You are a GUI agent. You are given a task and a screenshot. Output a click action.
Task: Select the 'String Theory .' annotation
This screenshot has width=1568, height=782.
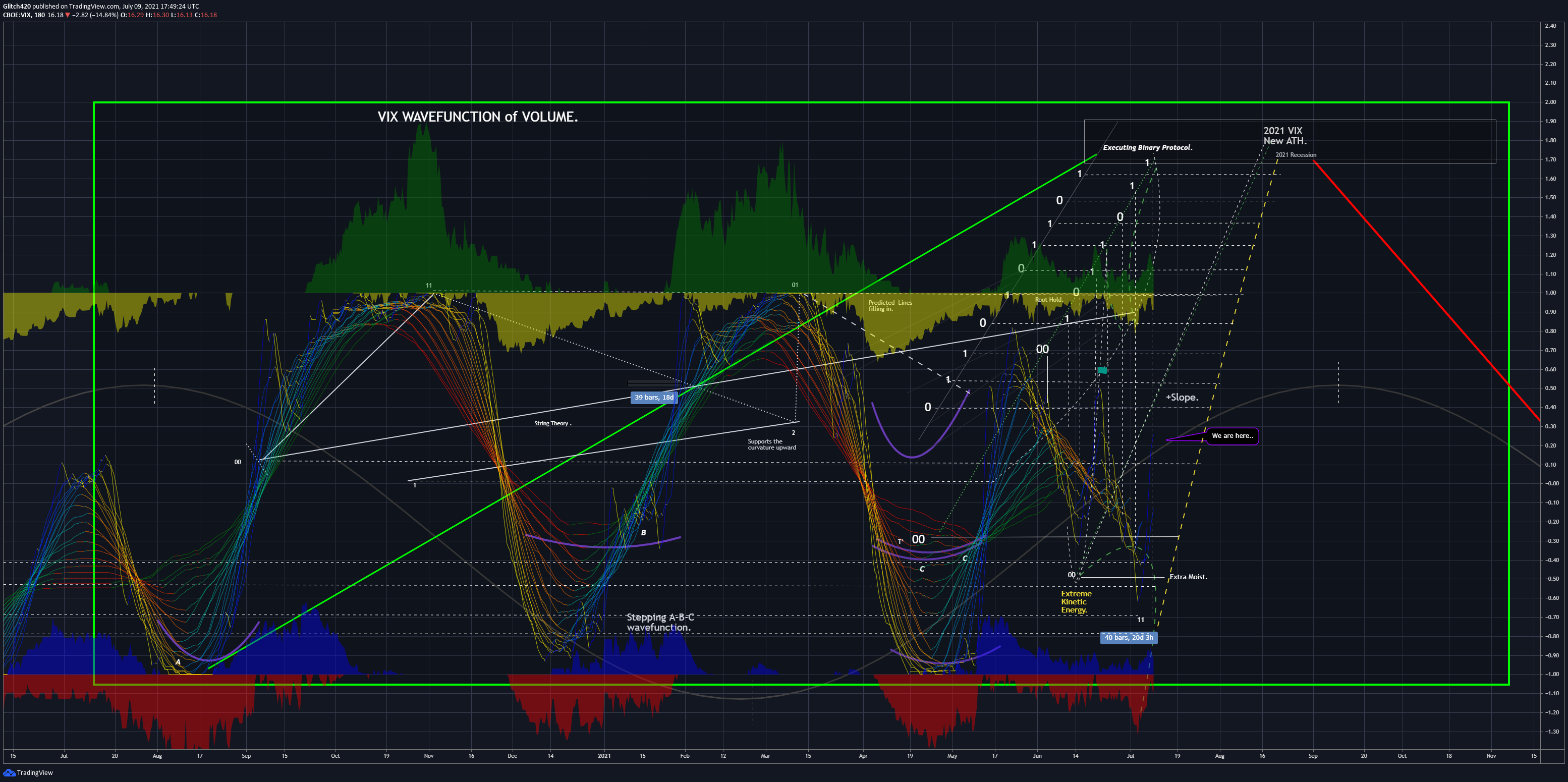tap(553, 424)
